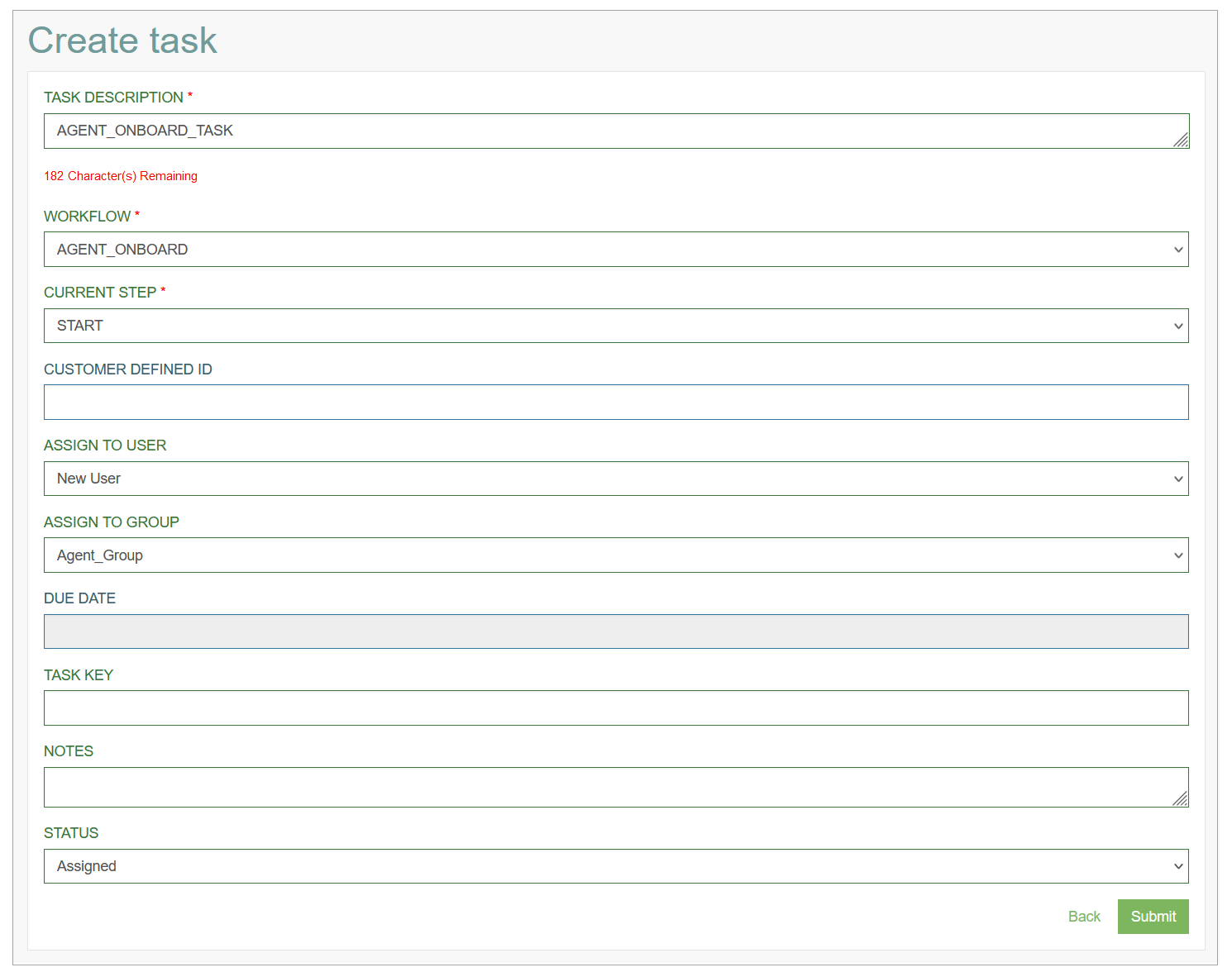Click the '182 Character(s) Remaining' text
The height and width of the screenshot is (972, 1232).
121,176
